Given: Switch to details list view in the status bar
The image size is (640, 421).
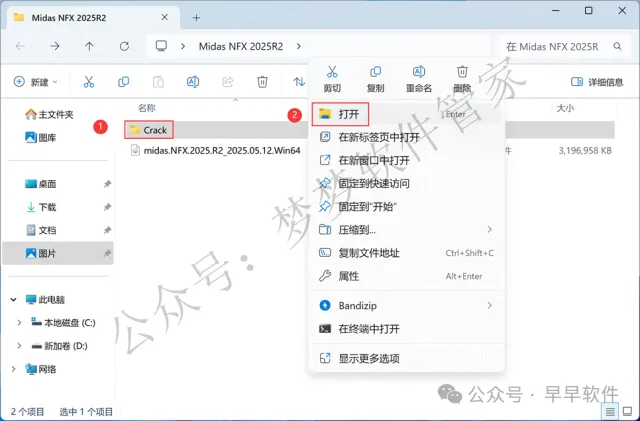Looking at the screenshot, I should 610,412.
